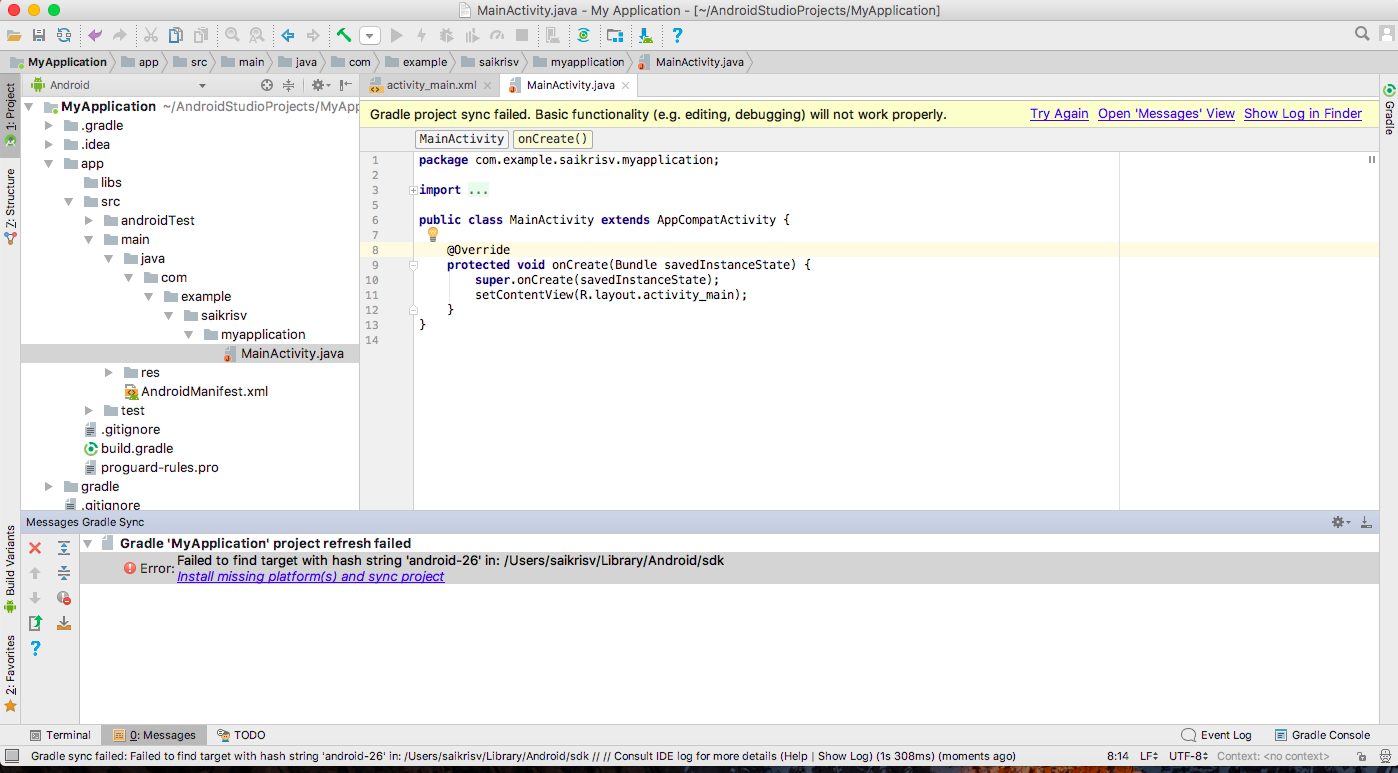Viewport: 1398px width, 773px height.
Task: Build project with the green hammer icon
Action: (344, 35)
